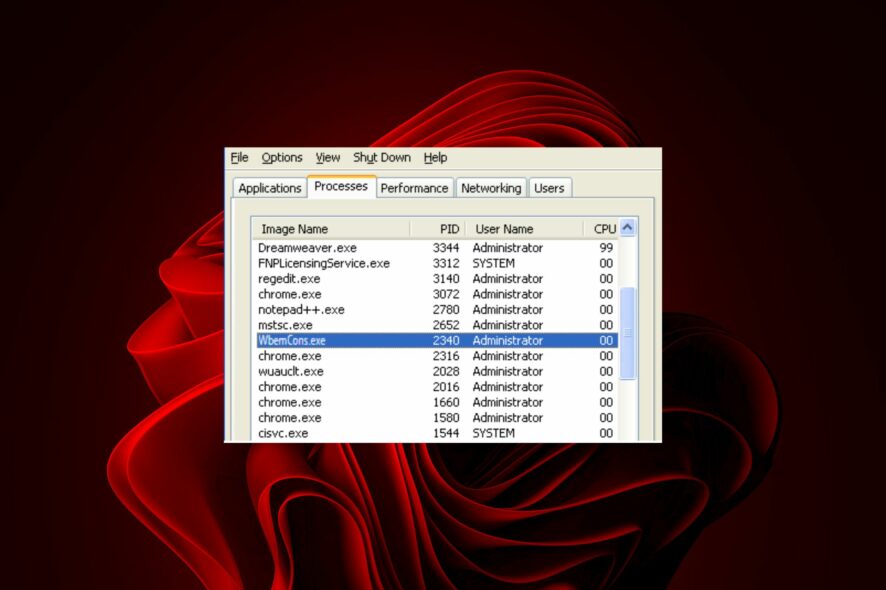The width and height of the screenshot is (886, 590).
Task: Click PID value 1544
Action: (x=446, y=433)
